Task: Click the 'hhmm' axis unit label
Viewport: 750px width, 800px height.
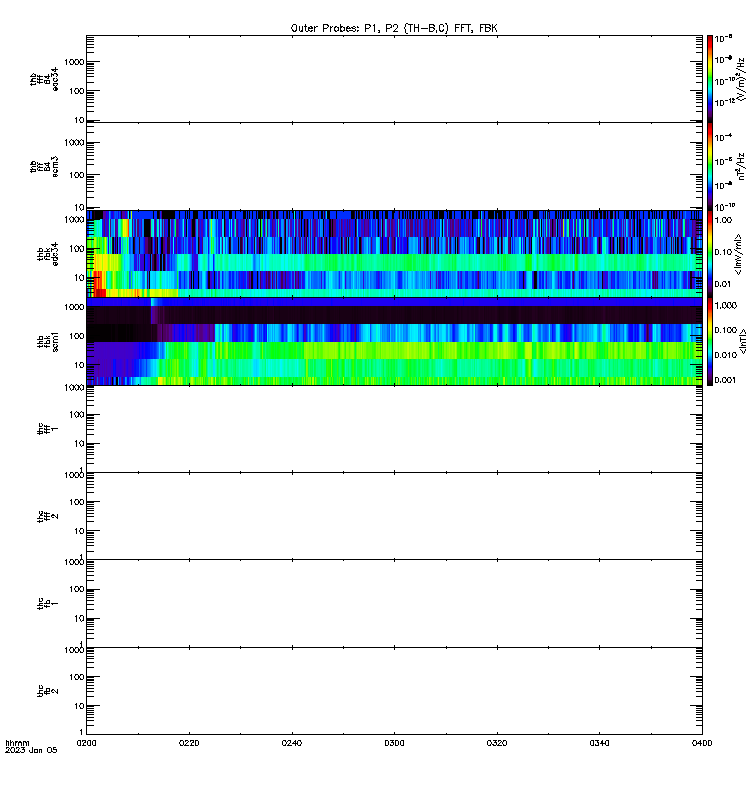Action: [17, 743]
